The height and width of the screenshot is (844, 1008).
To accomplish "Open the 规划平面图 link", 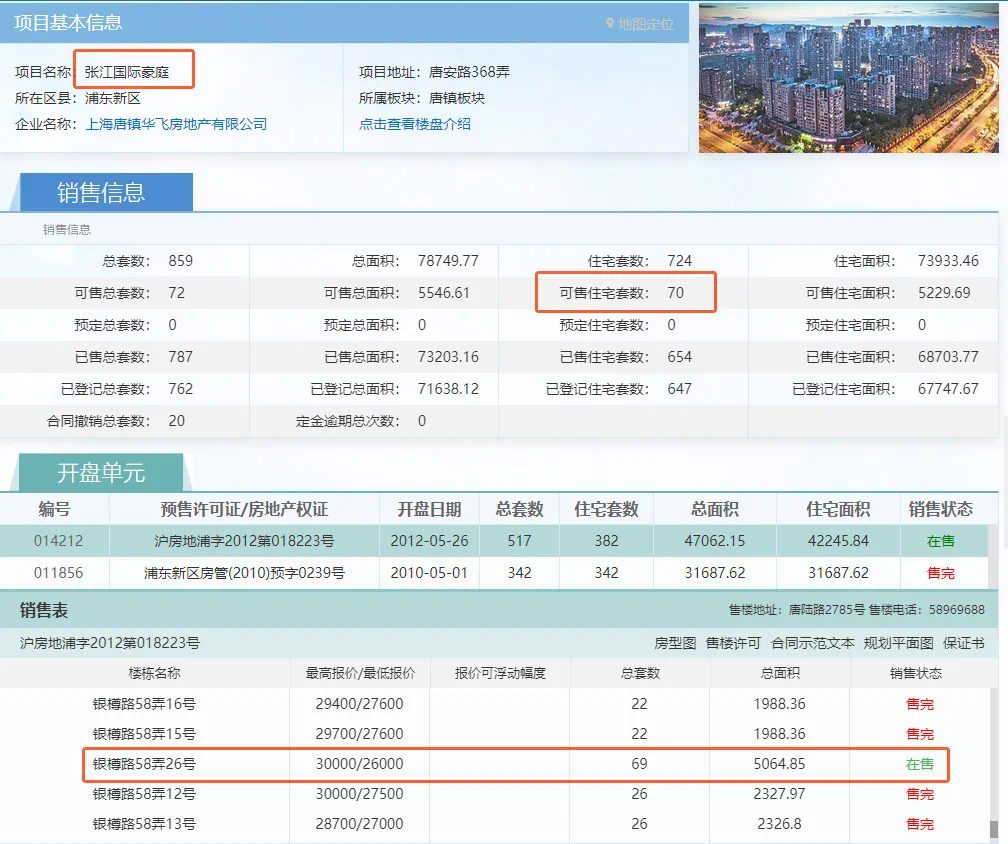I will pos(899,643).
